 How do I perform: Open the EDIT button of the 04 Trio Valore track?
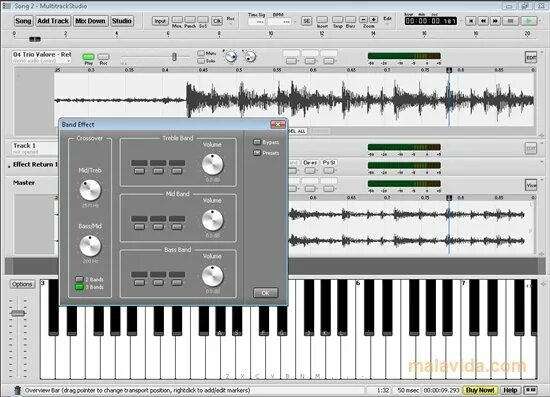[x=531, y=58]
